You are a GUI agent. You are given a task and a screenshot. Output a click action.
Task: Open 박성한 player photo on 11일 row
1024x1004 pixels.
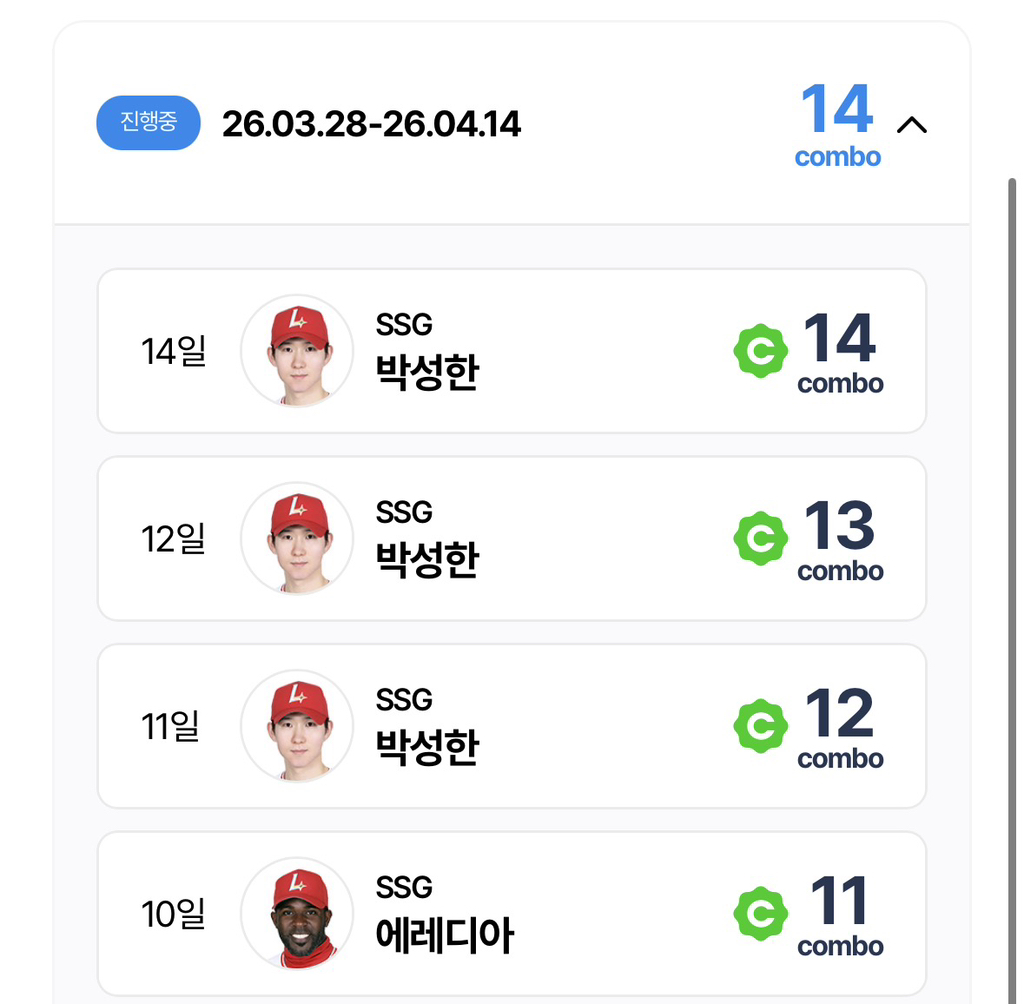pyautogui.click(x=297, y=726)
